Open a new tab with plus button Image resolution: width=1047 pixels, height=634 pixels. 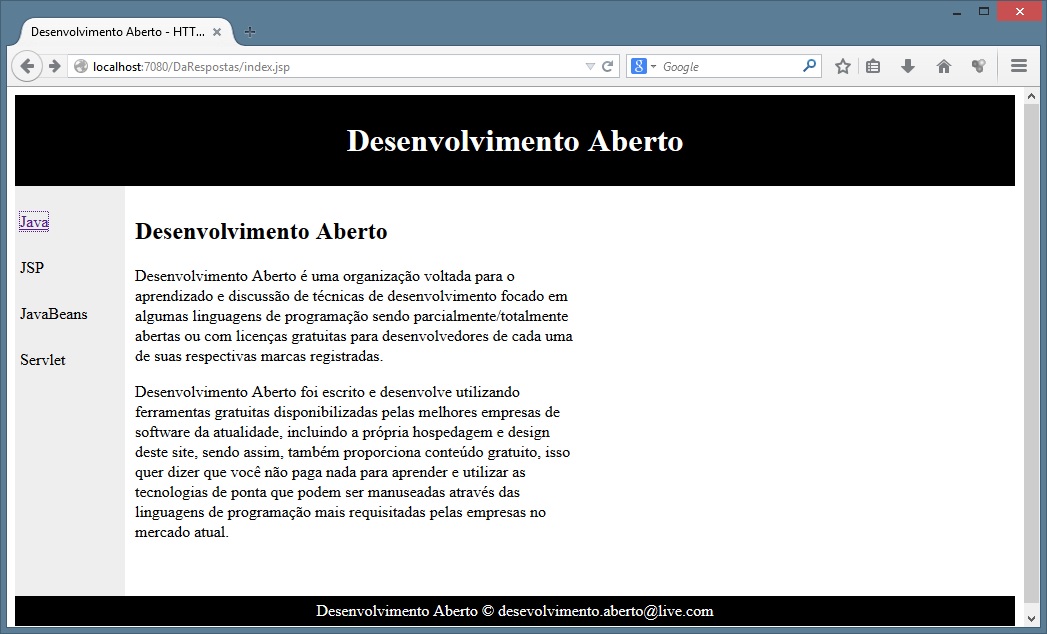pos(250,32)
